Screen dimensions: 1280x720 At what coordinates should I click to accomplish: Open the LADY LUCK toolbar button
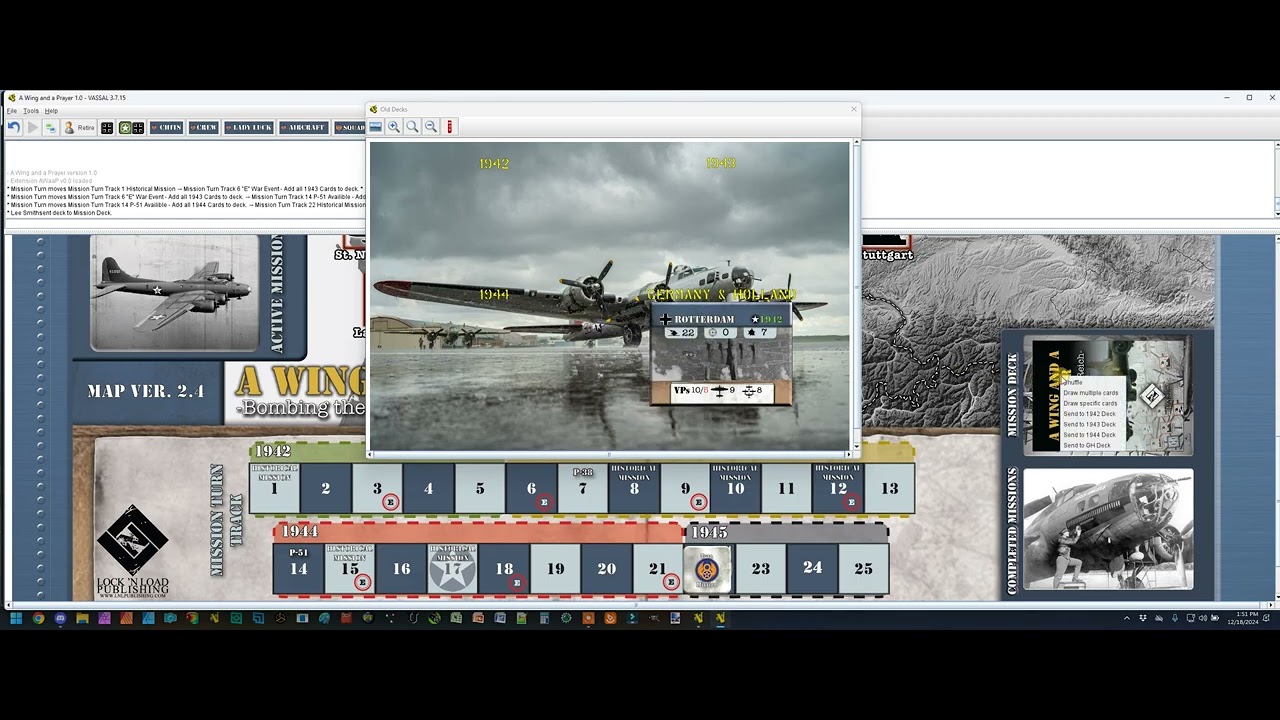point(249,127)
